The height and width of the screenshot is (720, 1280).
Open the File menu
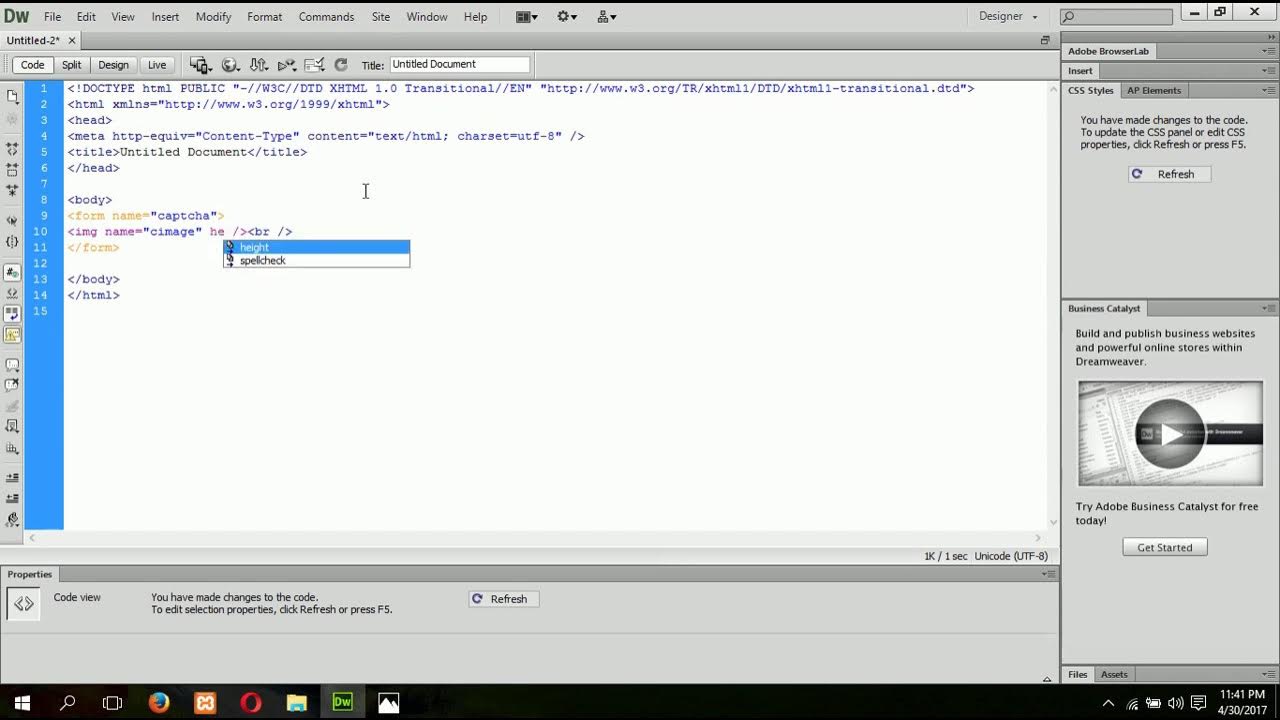pos(52,17)
